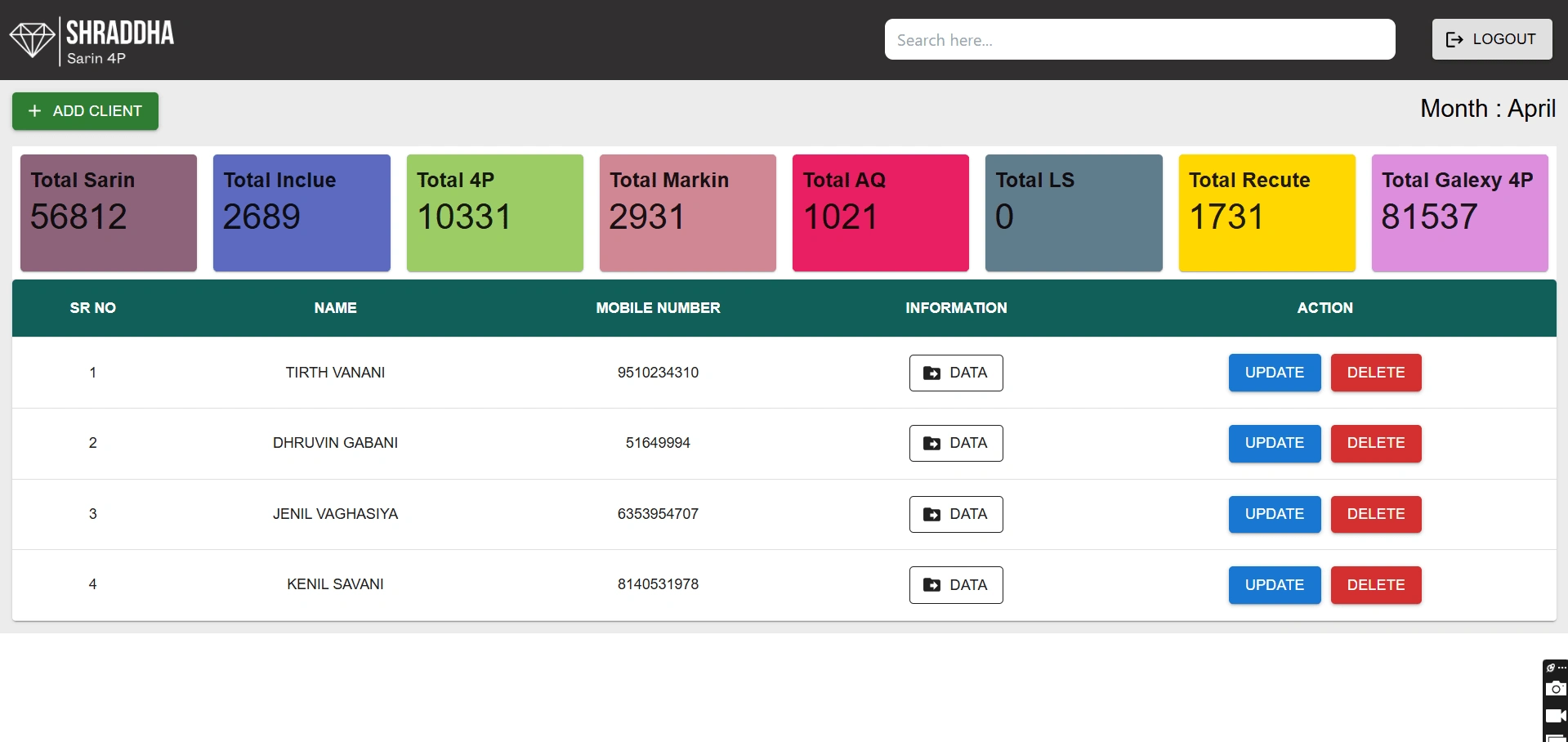Open the Data folder for Dhruvin Gabani
Screen dimensions: 1568x742
coord(955,443)
